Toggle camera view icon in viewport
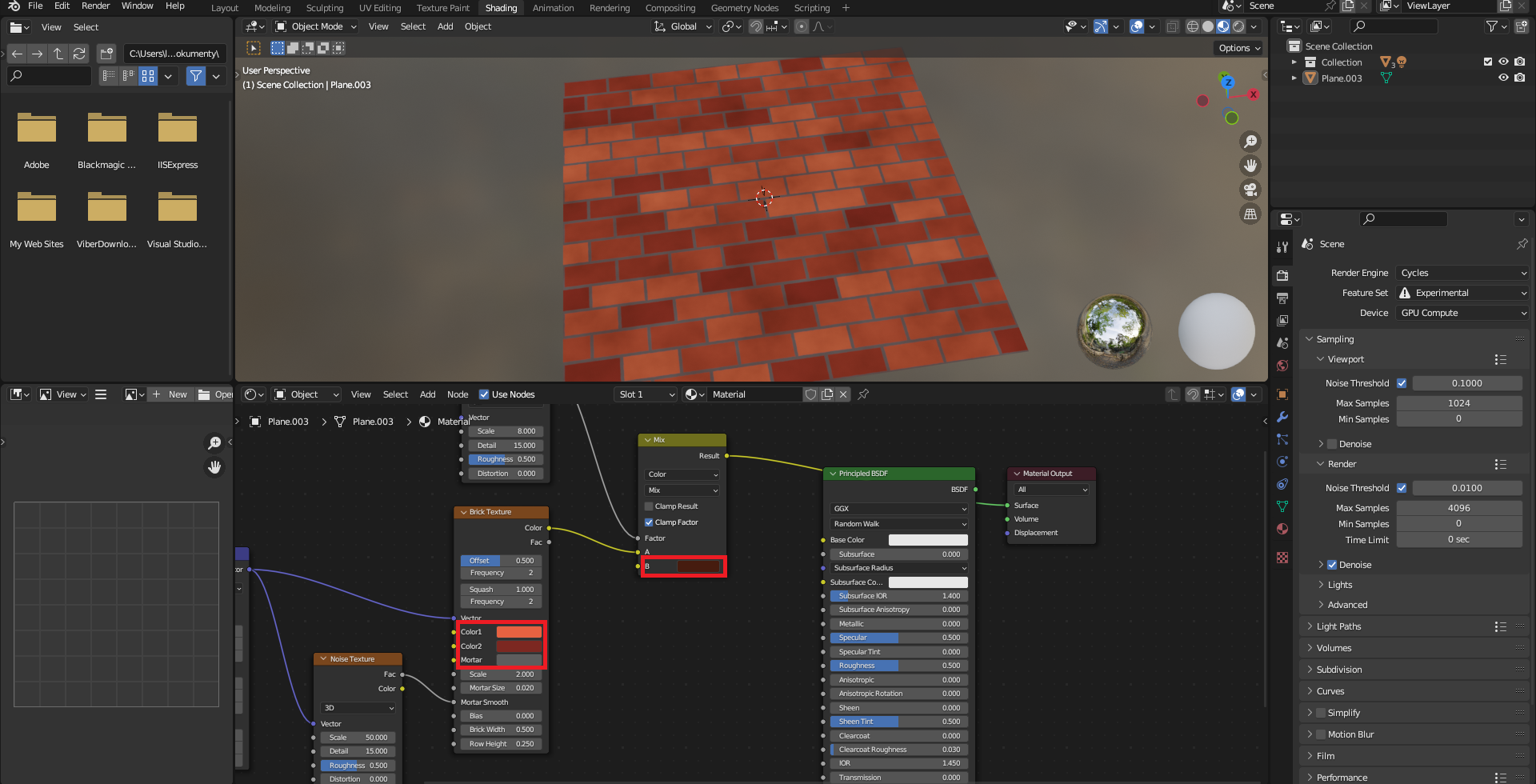The width and height of the screenshot is (1536, 784). point(1250,190)
